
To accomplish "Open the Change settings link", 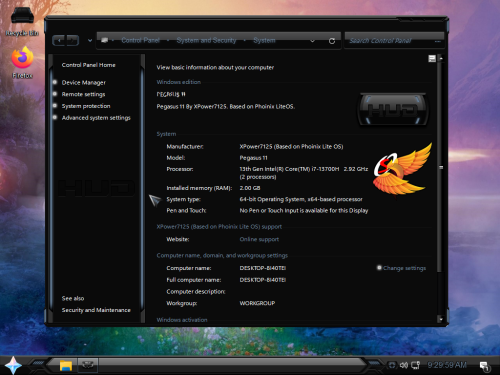I will 404,268.
